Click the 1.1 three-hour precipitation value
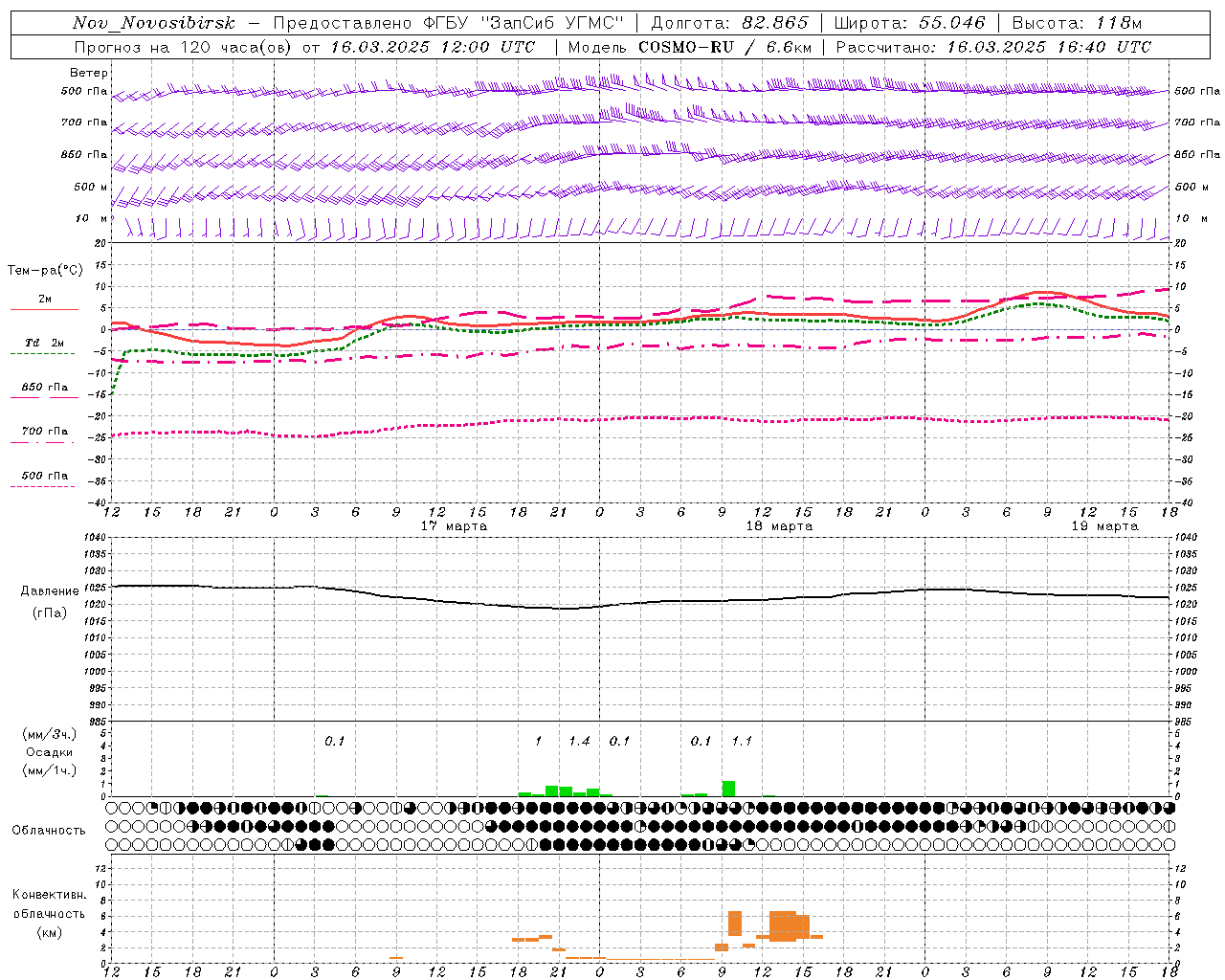This screenshot has height=980, width=1225. [x=742, y=742]
